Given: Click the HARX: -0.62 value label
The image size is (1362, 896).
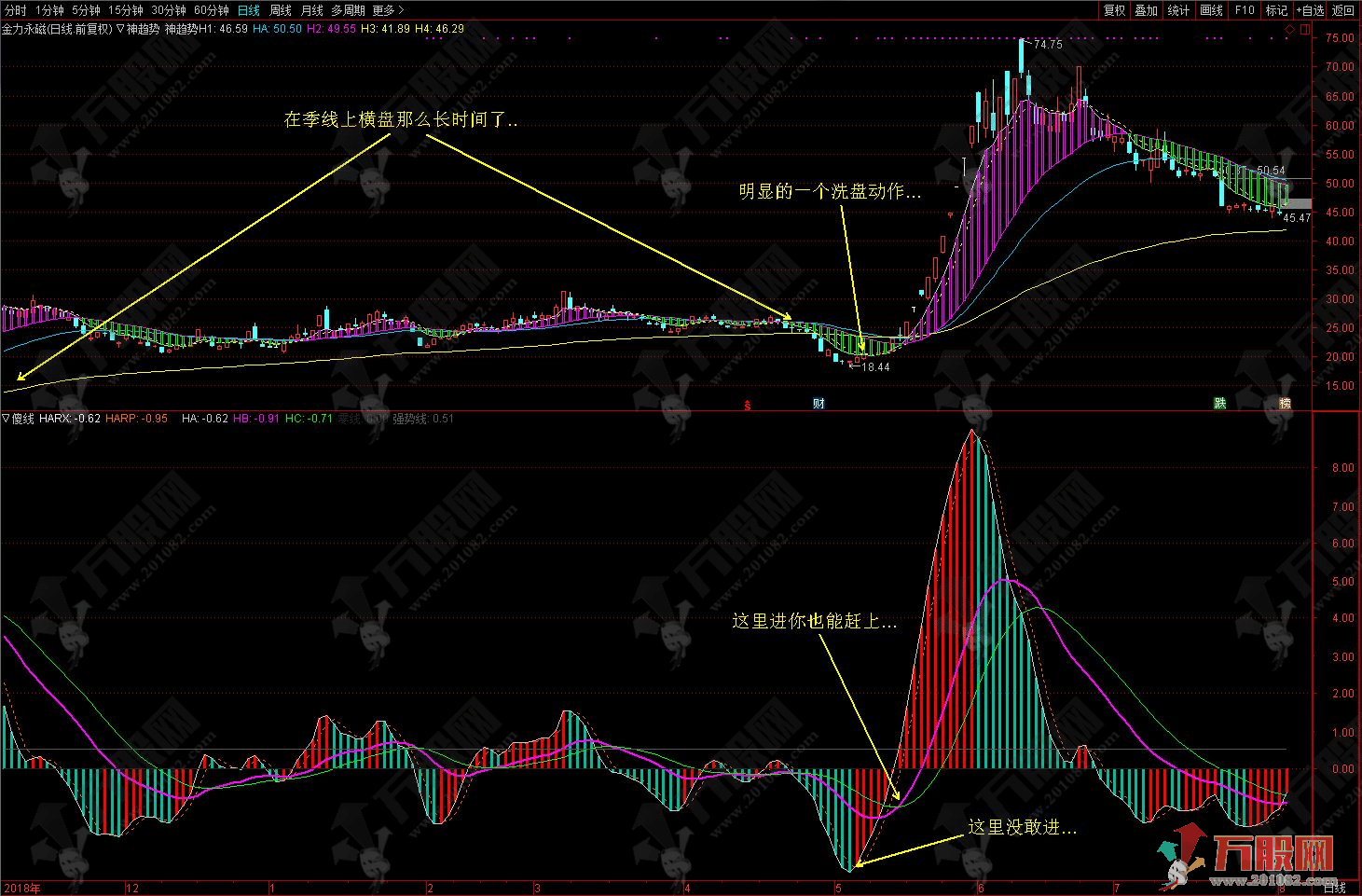Looking at the screenshot, I should (70, 419).
